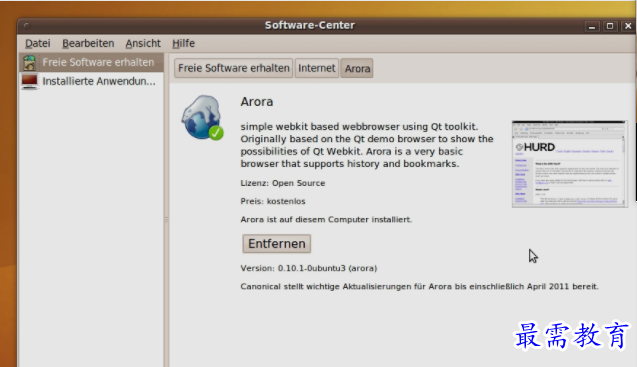Screen dimensions: 637x367
Task: Click Entfernen to remove Arora
Action: tap(277, 243)
